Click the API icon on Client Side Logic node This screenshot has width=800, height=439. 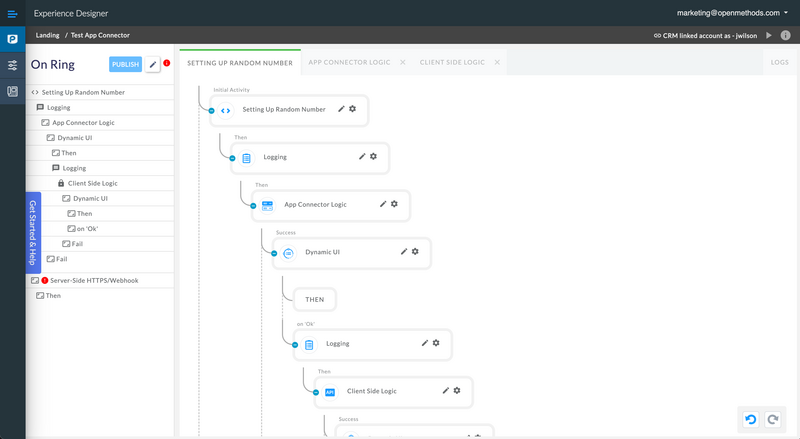pyautogui.click(x=330, y=392)
